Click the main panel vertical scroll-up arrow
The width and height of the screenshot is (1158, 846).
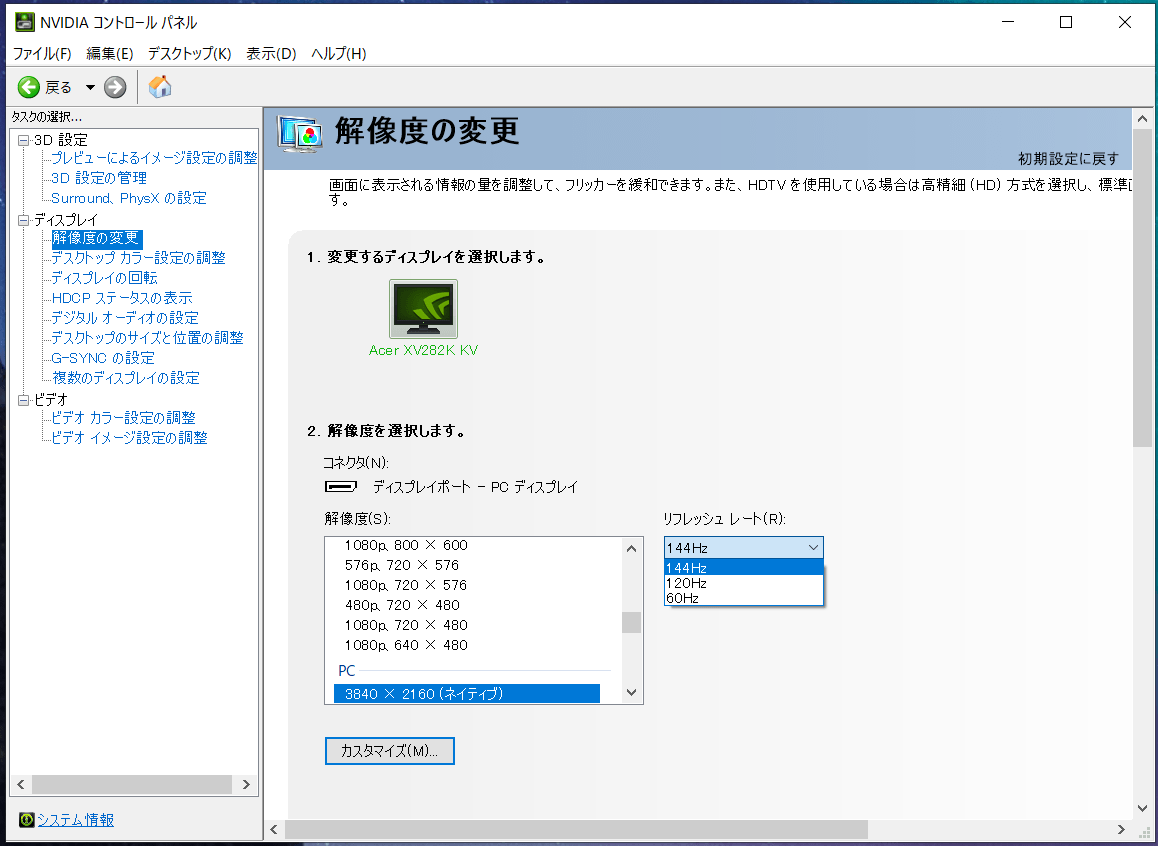pos(1142,118)
